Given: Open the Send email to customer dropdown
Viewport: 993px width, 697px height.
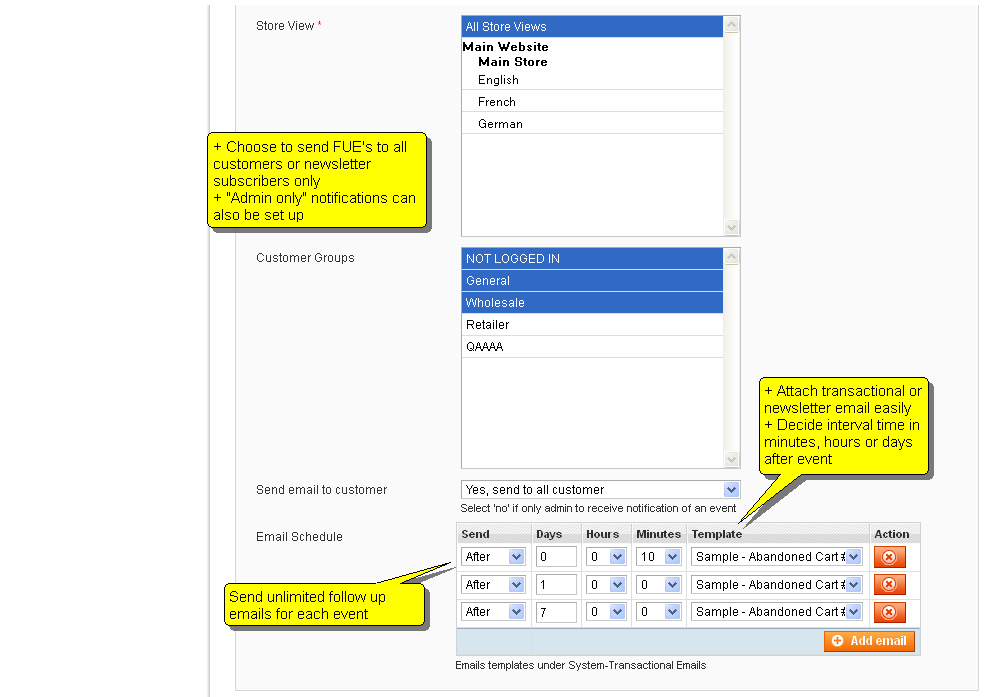Looking at the screenshot, I should pyautogui.click(x=732, y=489).
